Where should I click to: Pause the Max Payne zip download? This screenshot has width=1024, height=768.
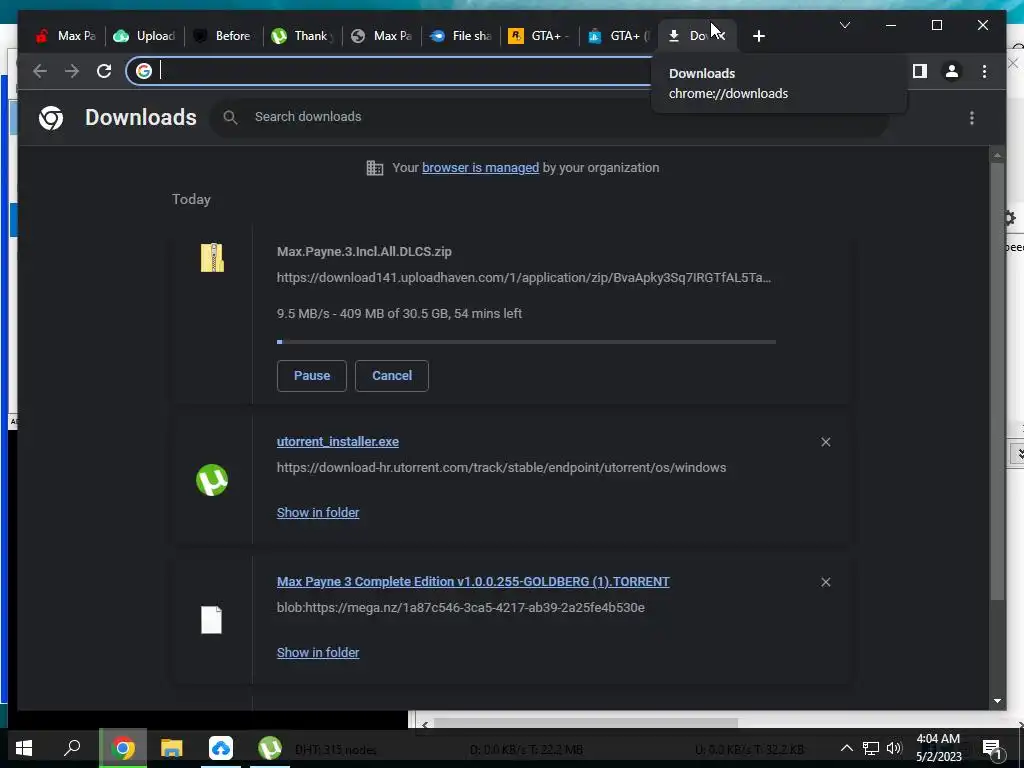click(312, 376)
